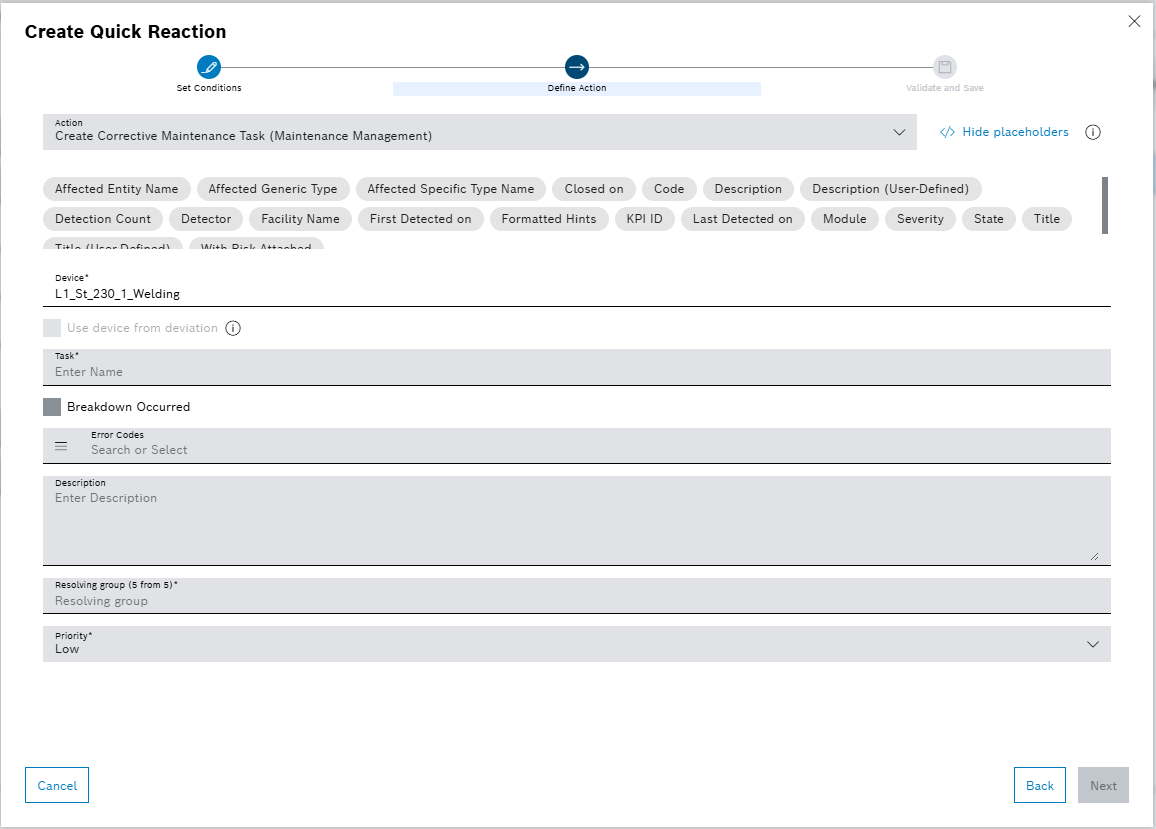Click the list icon in the Error Codes field
Viewport: 1156px width, 829px height.
coord(61,446)
